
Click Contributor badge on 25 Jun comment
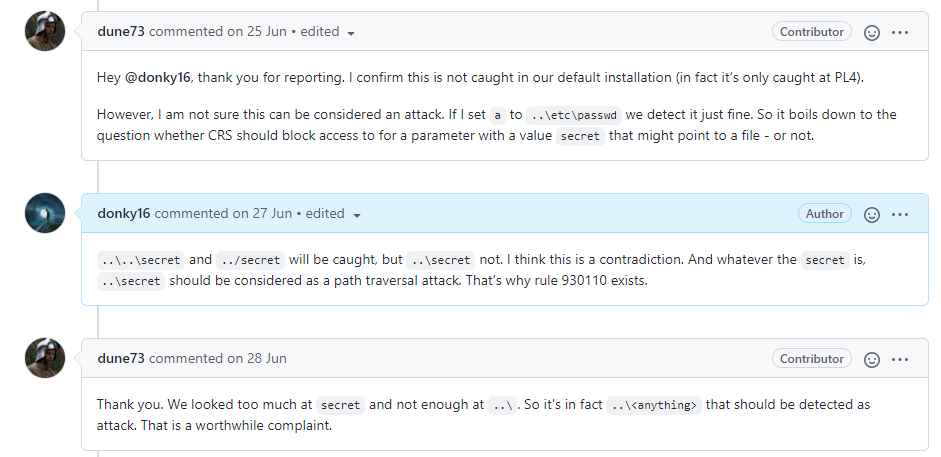click(811, 32)
